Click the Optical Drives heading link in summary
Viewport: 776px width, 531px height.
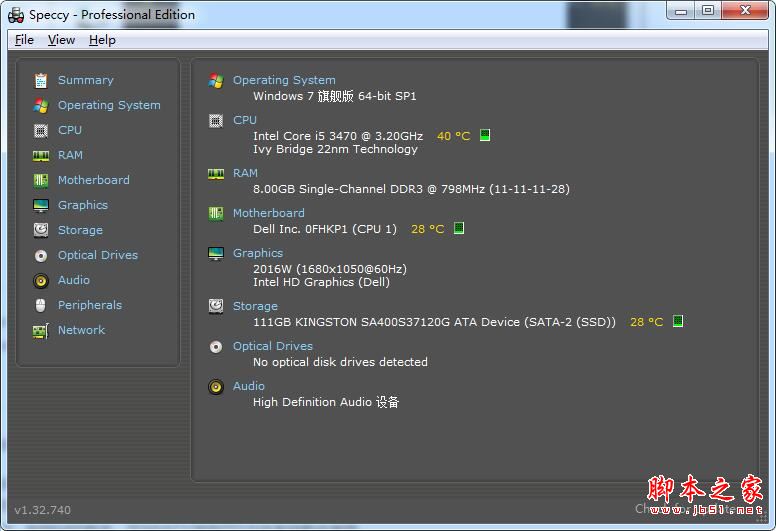(273, 346)
